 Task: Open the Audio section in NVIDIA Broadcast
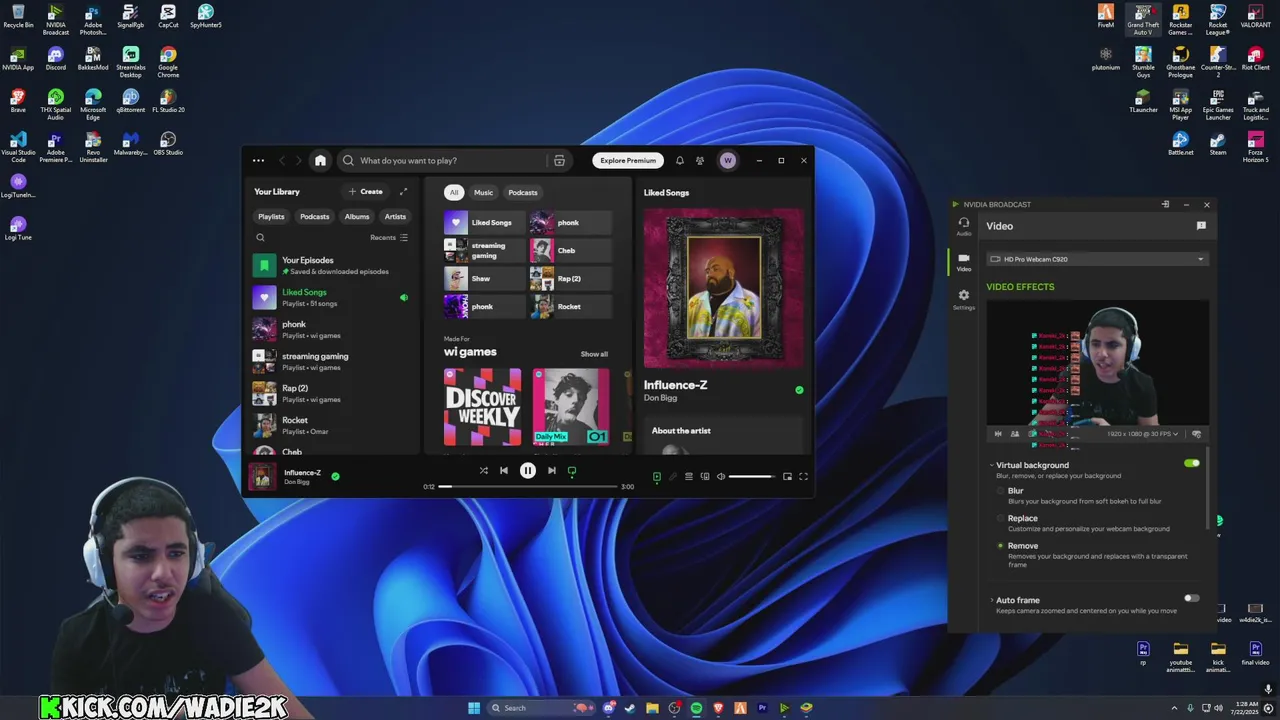(964, 226)
